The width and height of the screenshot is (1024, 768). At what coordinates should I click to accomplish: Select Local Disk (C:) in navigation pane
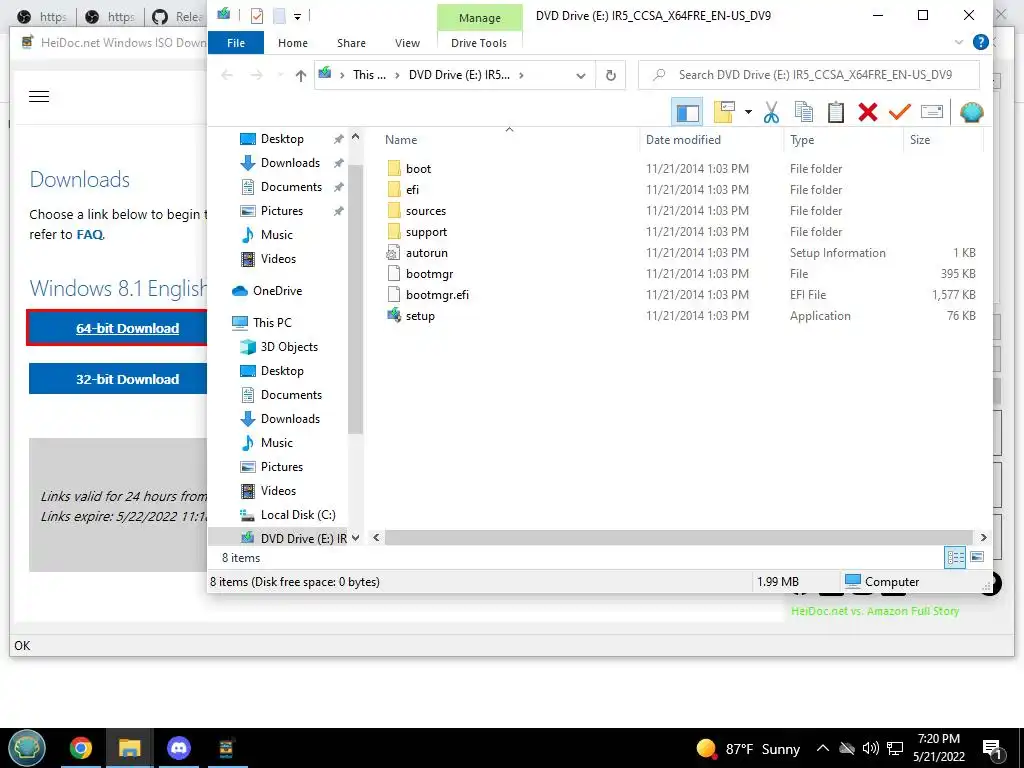click(298, 515)
